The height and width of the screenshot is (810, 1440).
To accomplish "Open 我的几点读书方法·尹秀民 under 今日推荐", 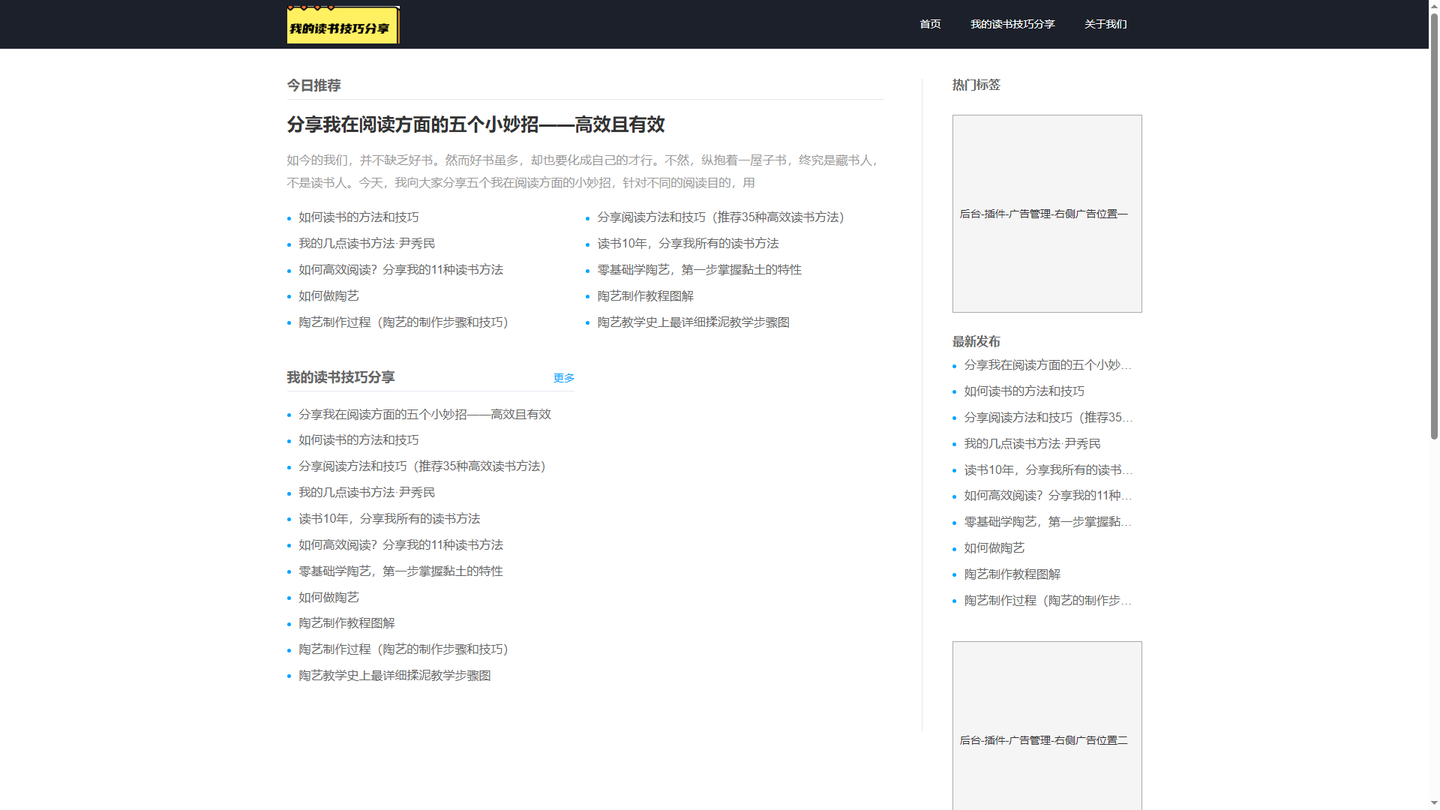I will coord(366,243).
